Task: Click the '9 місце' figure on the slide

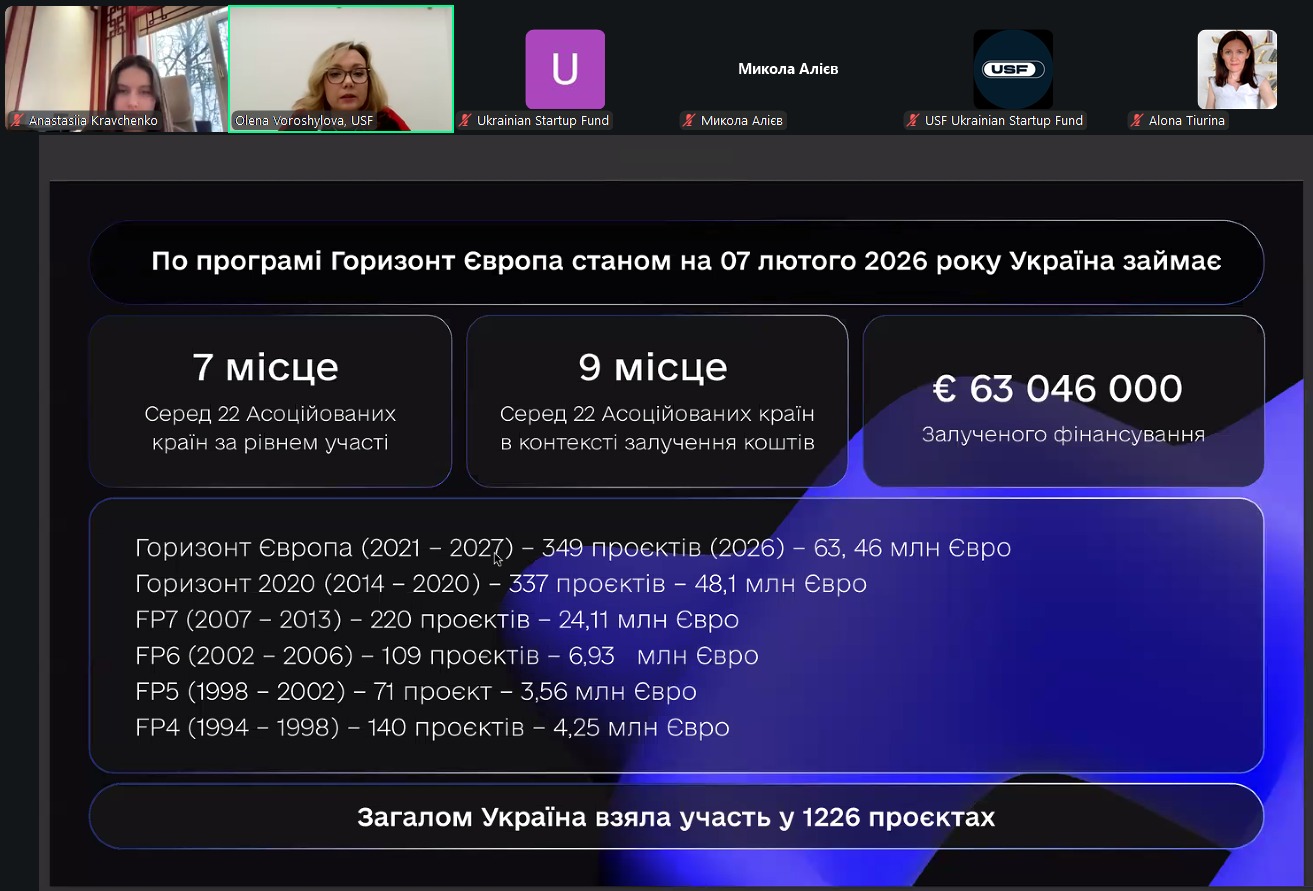Action: (653, 367)
